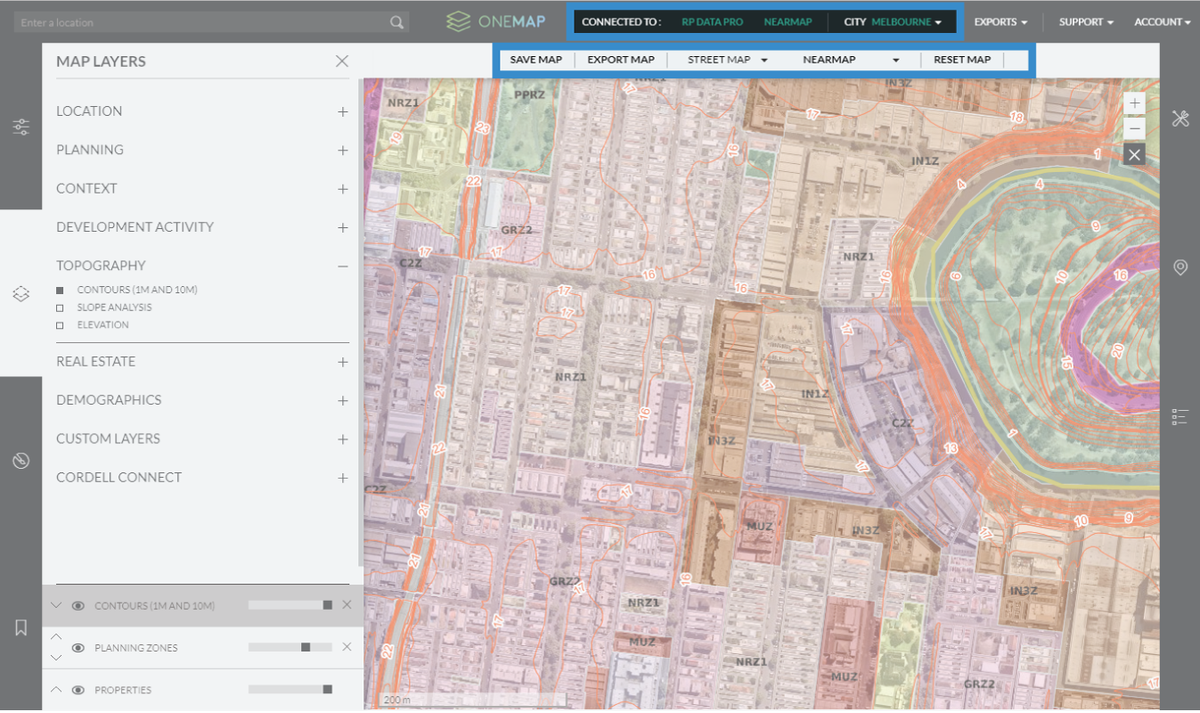Open the bookmarks icon in left sidebar
1200x713 pixels.
pos(21,627)
